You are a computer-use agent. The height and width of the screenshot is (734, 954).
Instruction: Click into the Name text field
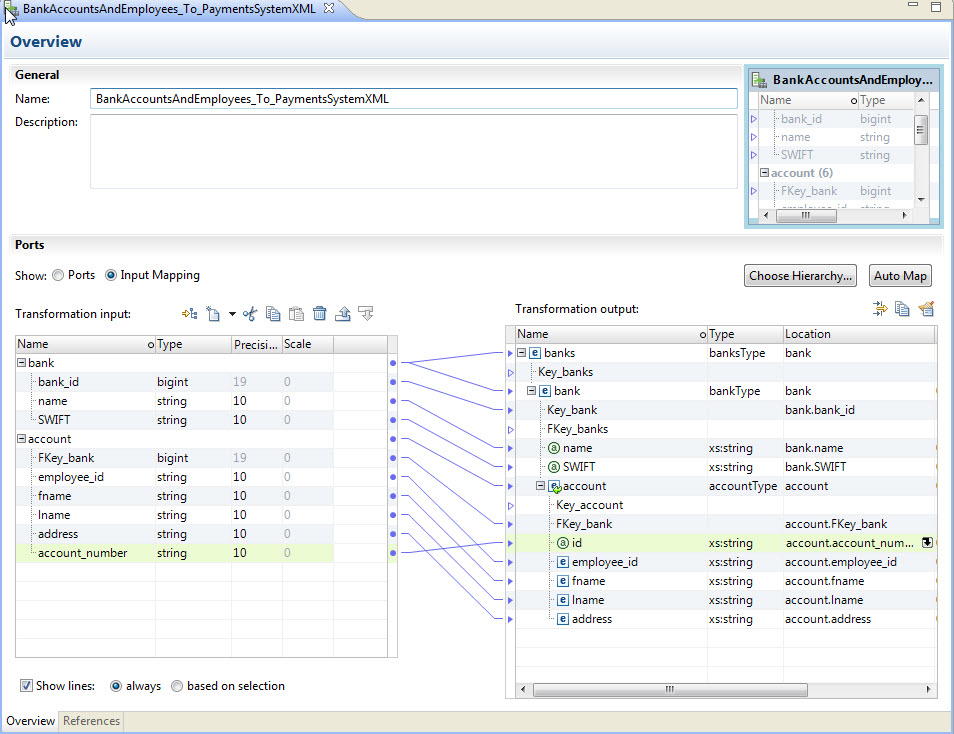(x=413, y=99)
